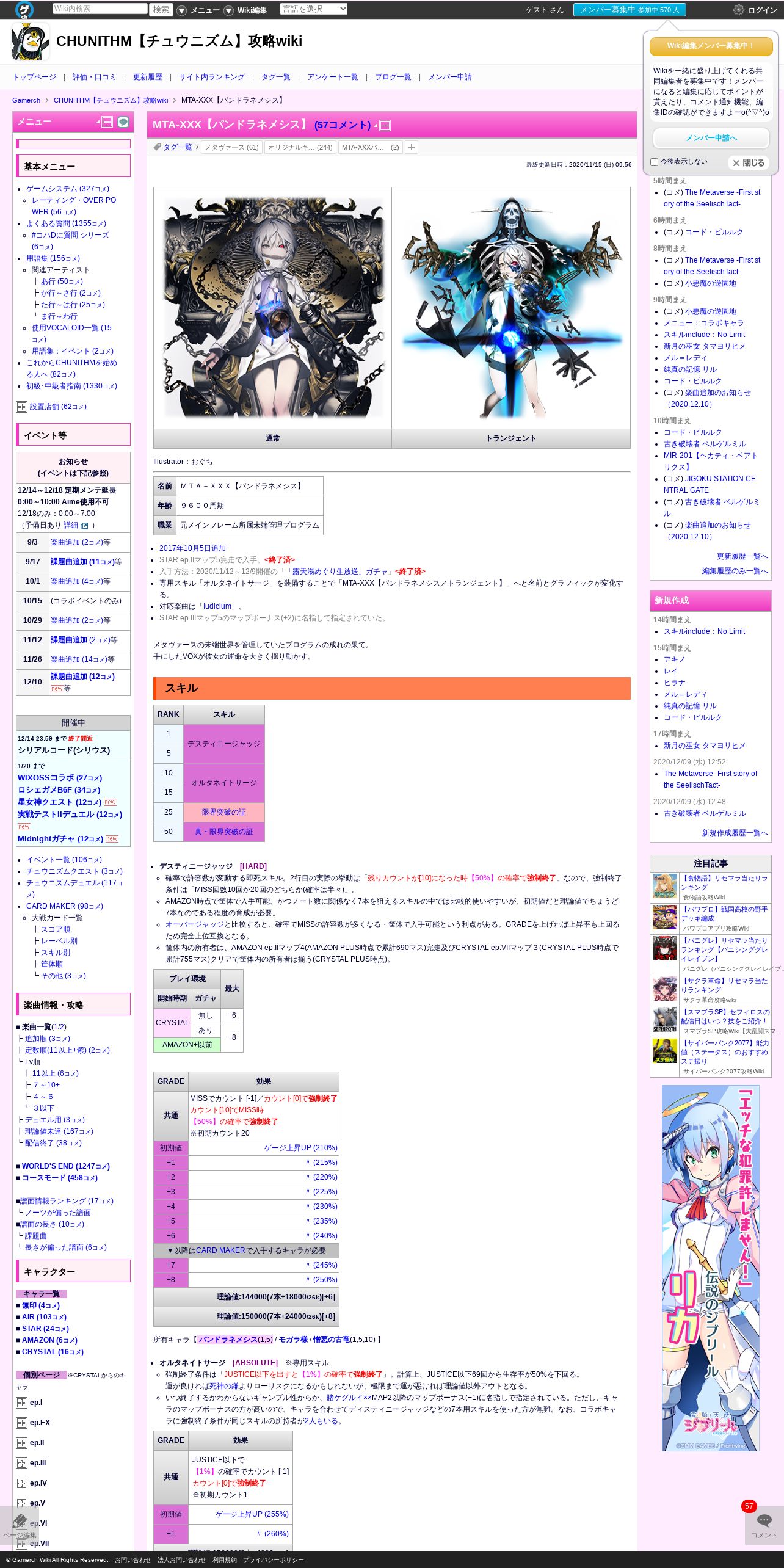
Task: Click the メンバー募集中 button
Action: click(x=630, y=10)
